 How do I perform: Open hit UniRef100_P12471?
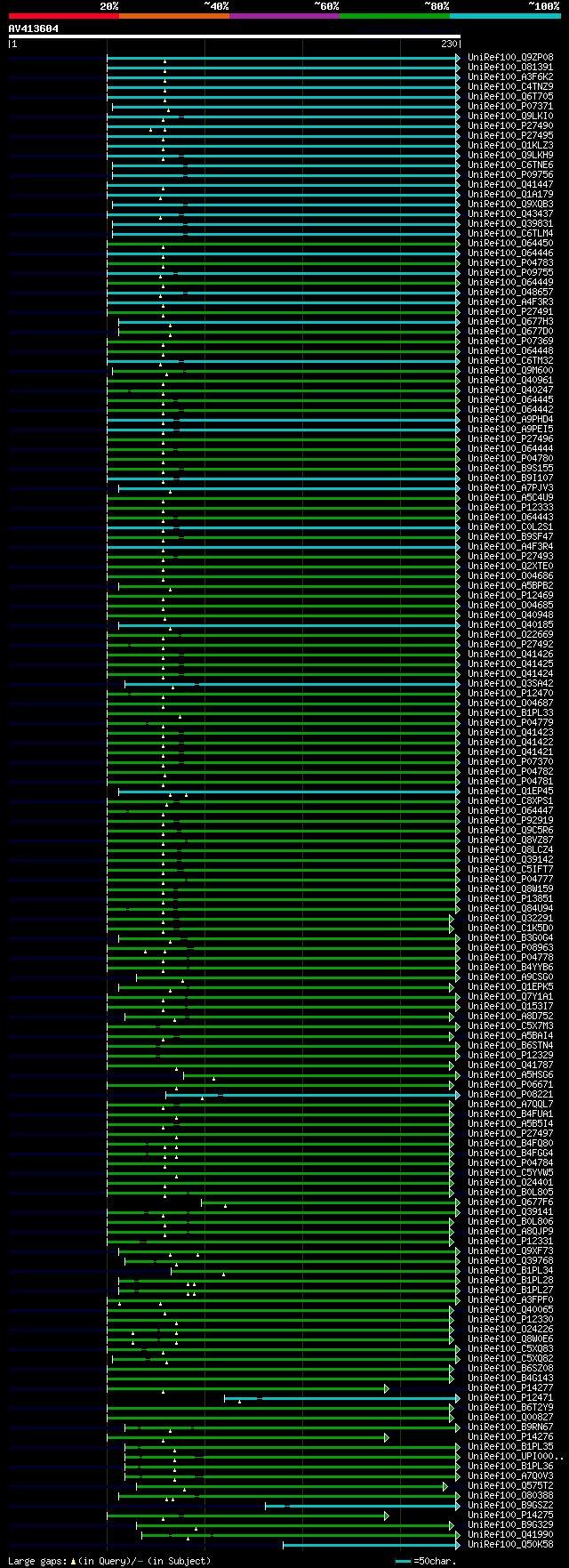510,1398
